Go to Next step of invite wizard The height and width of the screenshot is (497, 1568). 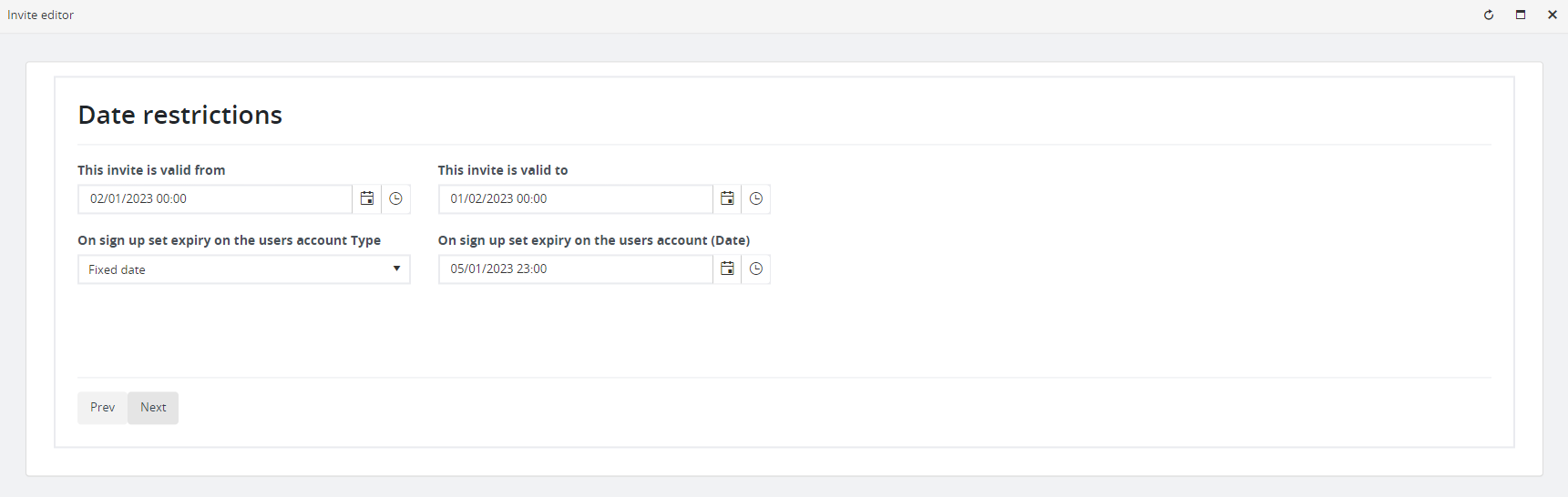[153, 408]
